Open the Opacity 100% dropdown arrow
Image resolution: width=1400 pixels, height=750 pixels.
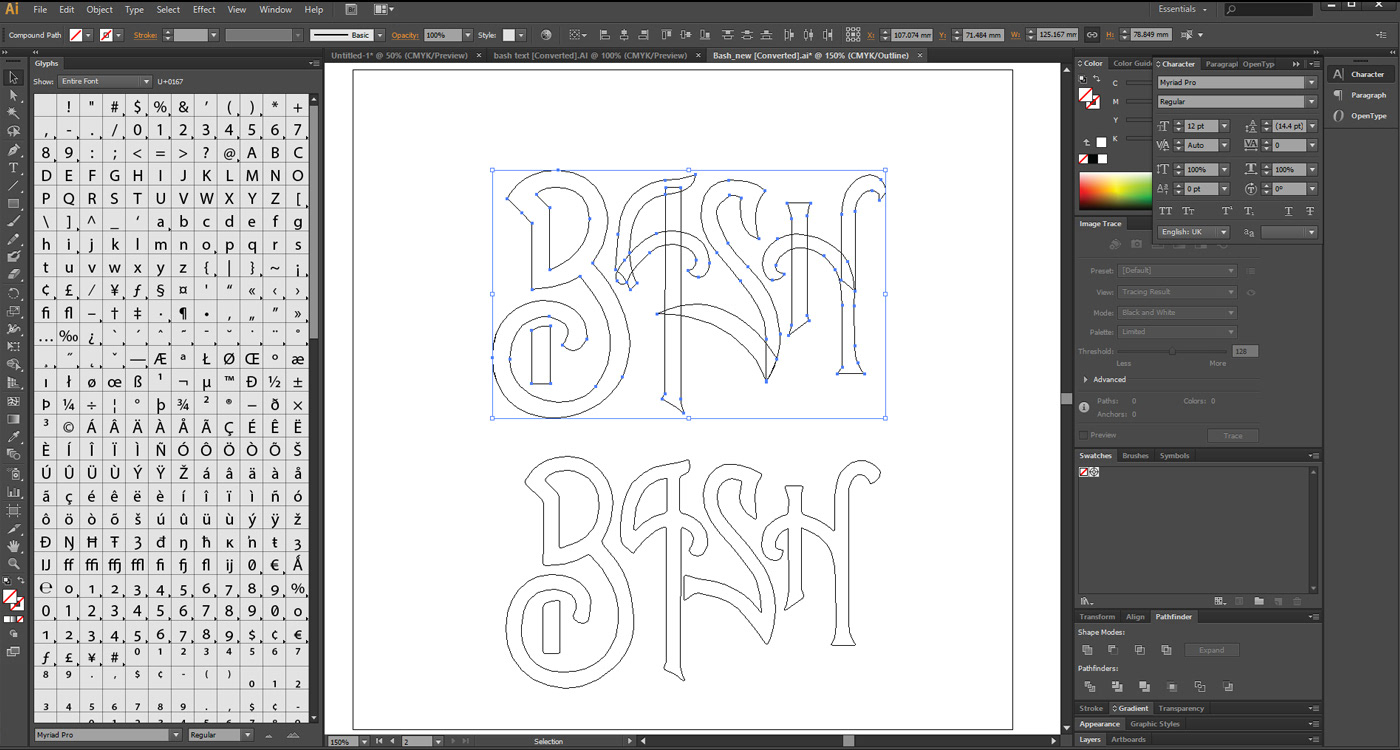point(469,34)
